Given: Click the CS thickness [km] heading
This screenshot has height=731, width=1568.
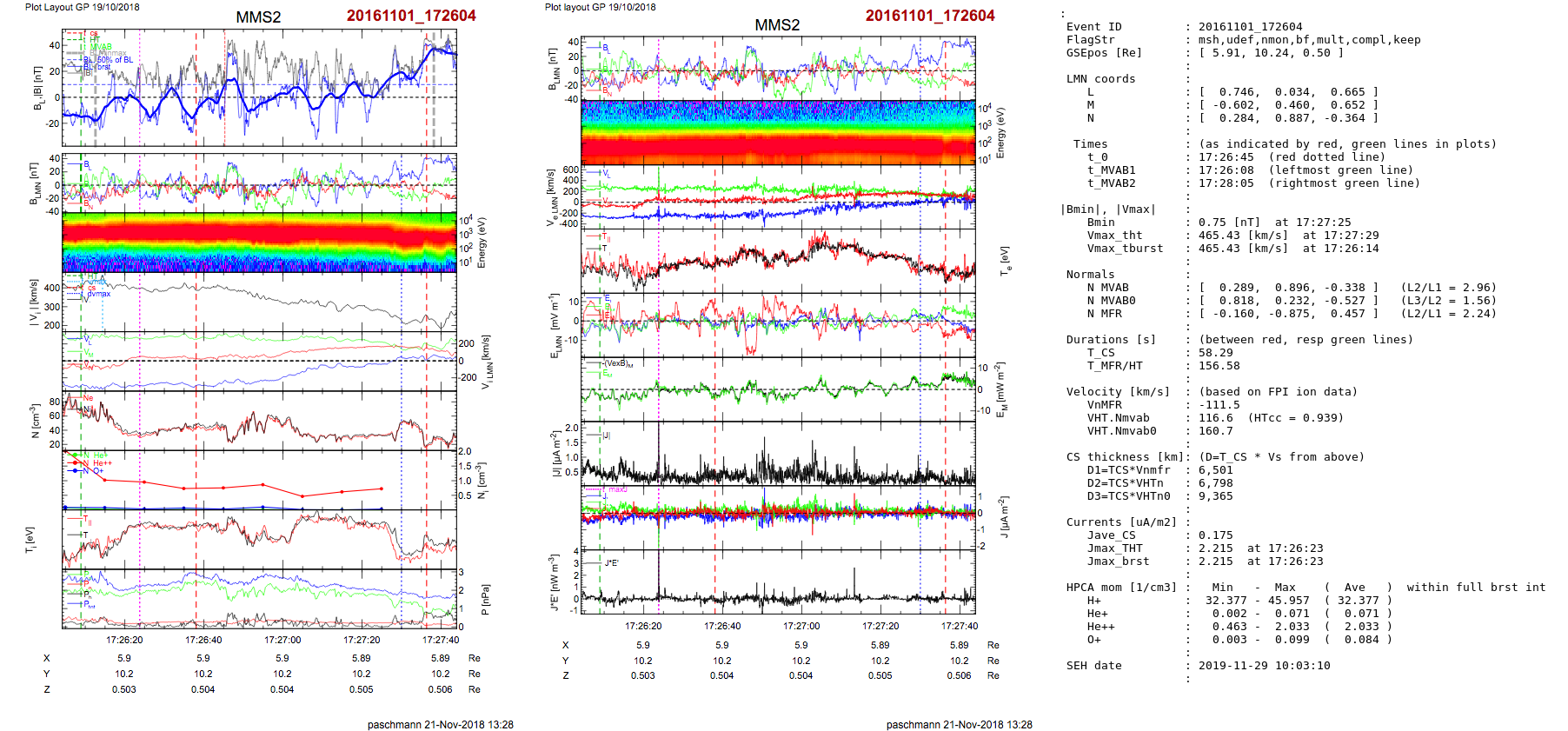Looking at the screenshot, I should click(1121, 457).
